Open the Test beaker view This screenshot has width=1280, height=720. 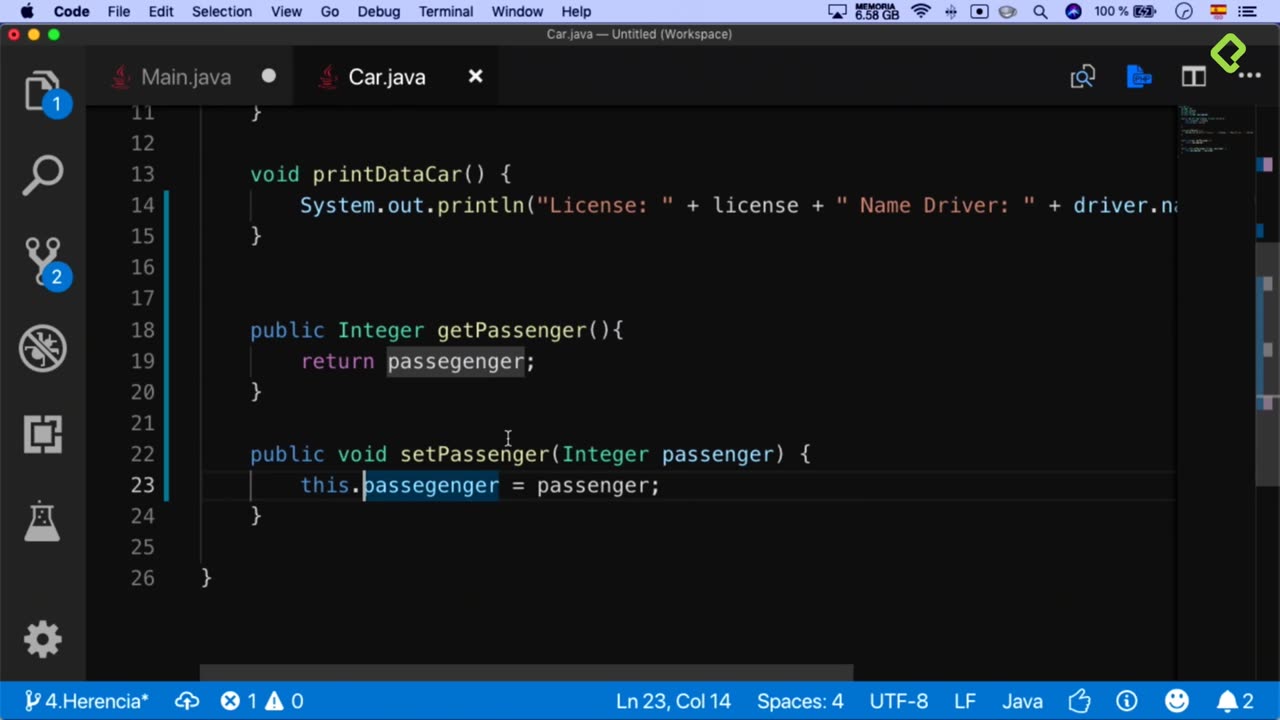[43, 521]
